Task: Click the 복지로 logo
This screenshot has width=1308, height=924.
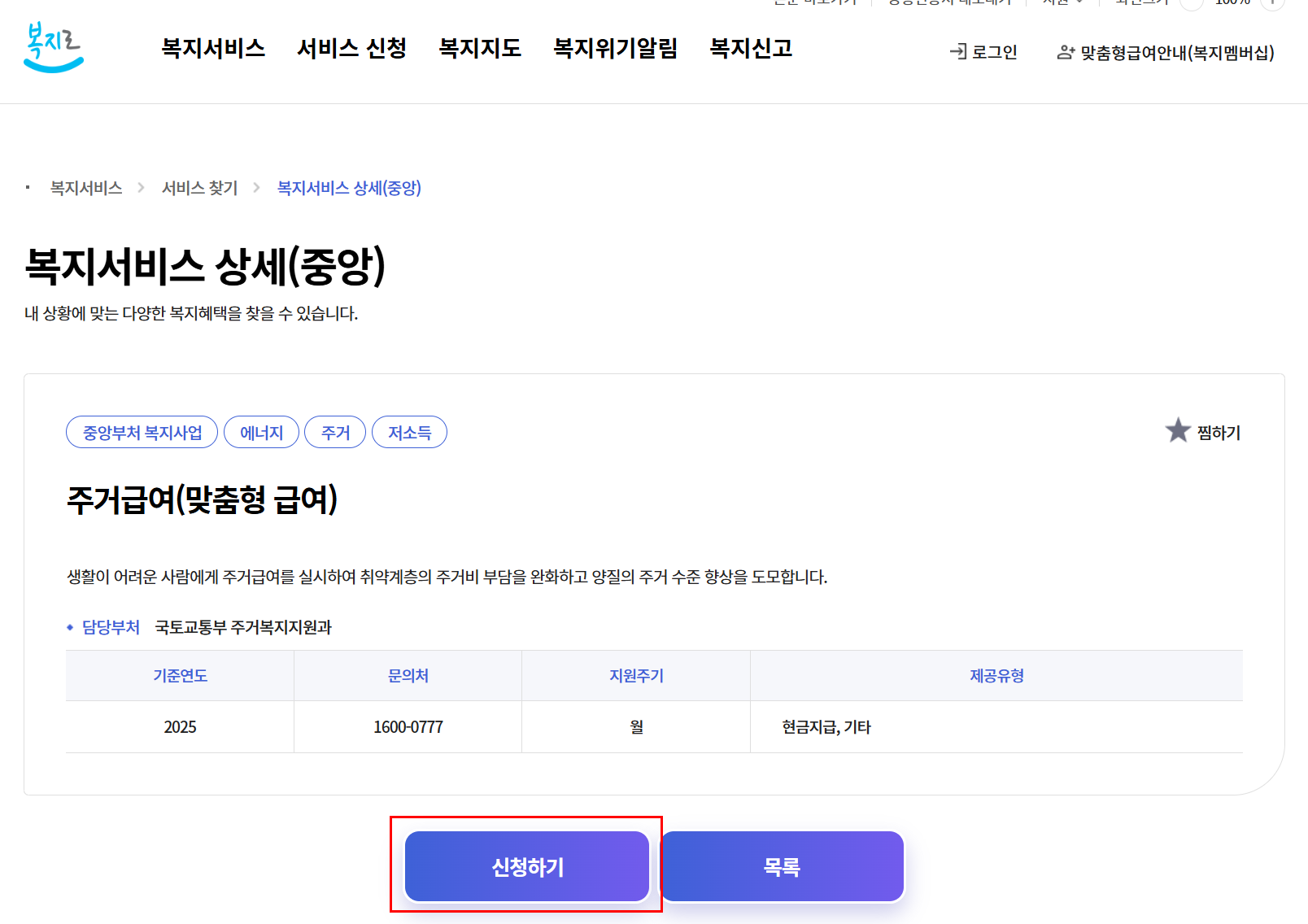Action: 54,50
